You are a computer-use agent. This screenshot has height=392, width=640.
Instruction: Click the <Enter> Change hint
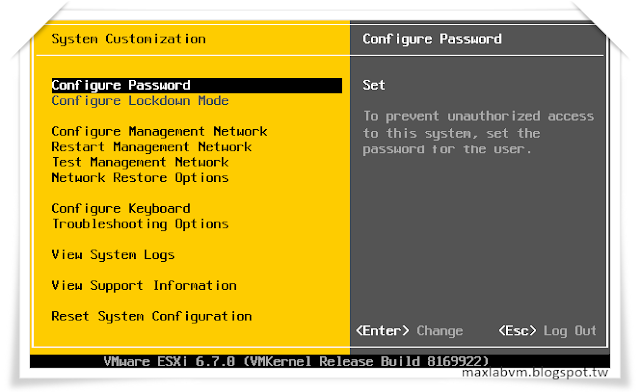(409, 331)
